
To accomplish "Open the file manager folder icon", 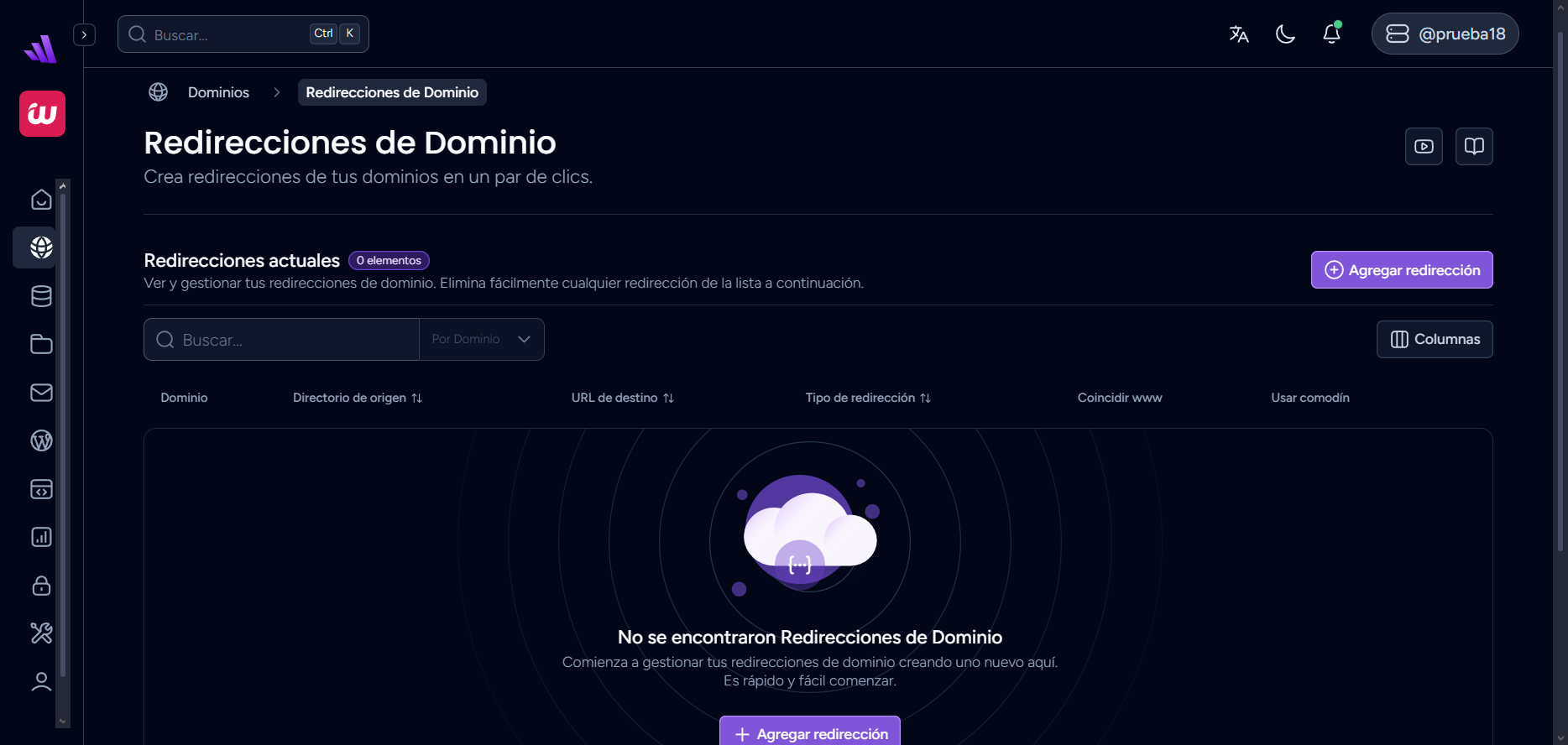I will tap(41, 344).
